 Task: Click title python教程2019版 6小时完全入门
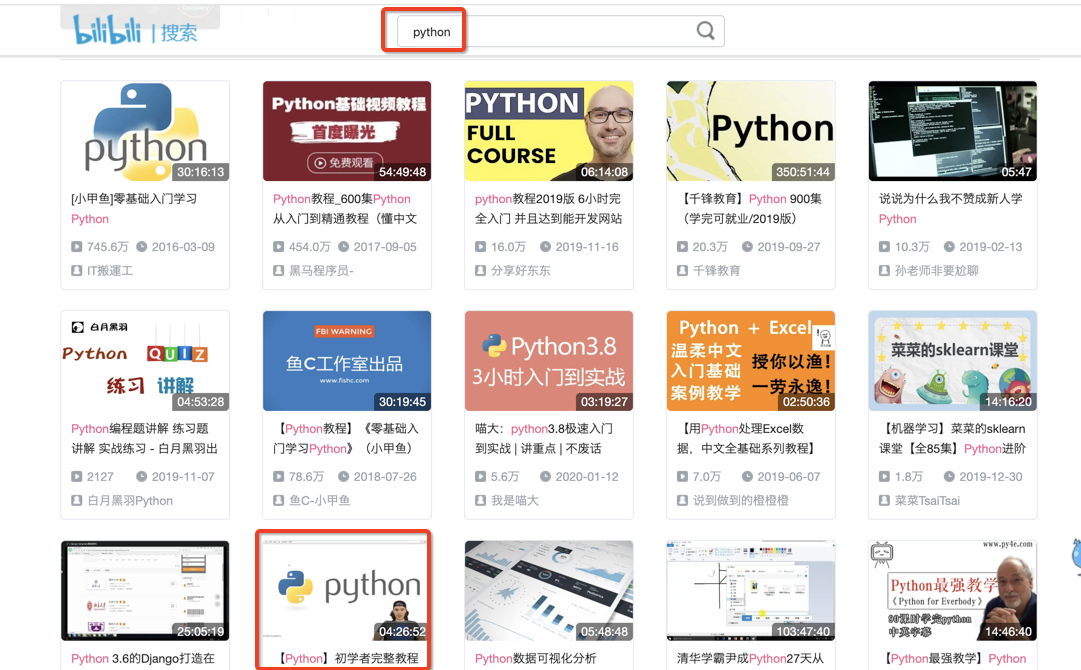[x=548, y=209]
